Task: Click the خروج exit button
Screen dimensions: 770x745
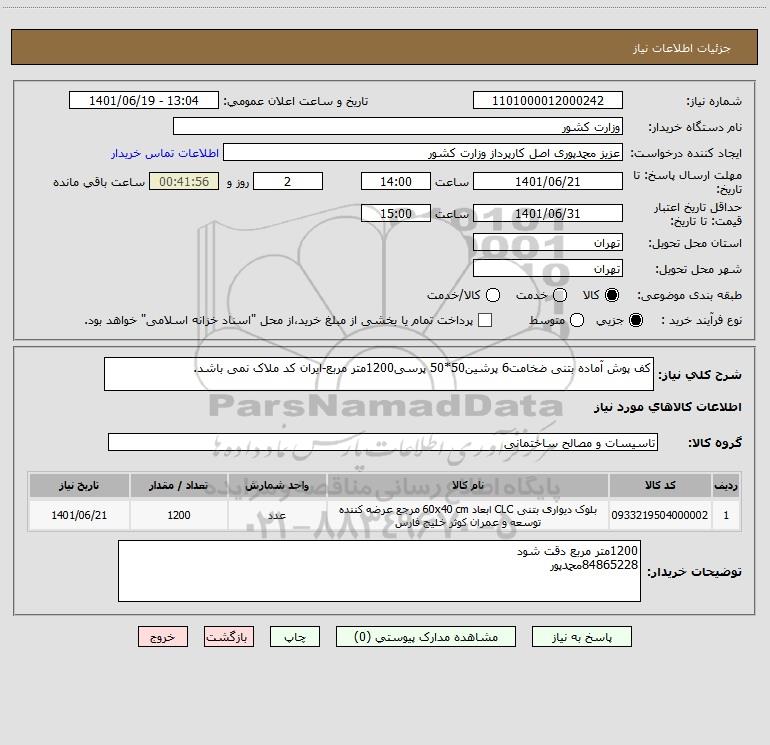Action: tap(163, 637)
